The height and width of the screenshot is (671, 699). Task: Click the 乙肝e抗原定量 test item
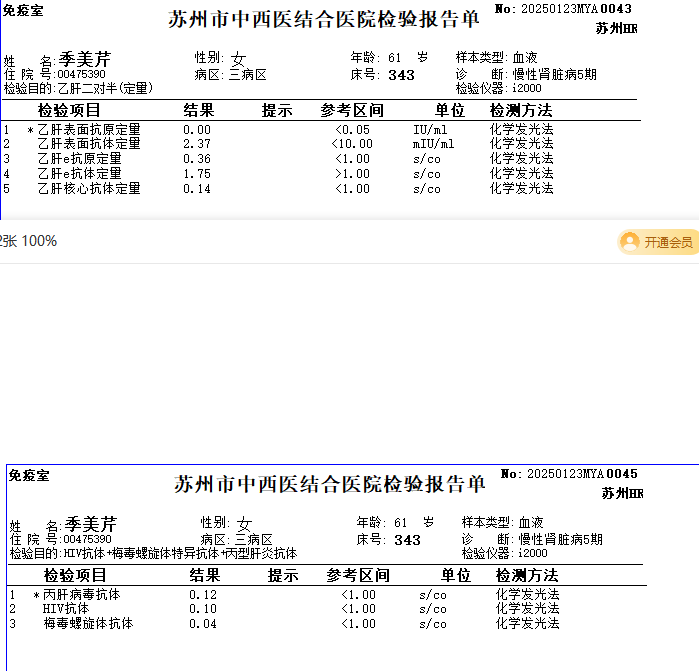tap(79, 159)
